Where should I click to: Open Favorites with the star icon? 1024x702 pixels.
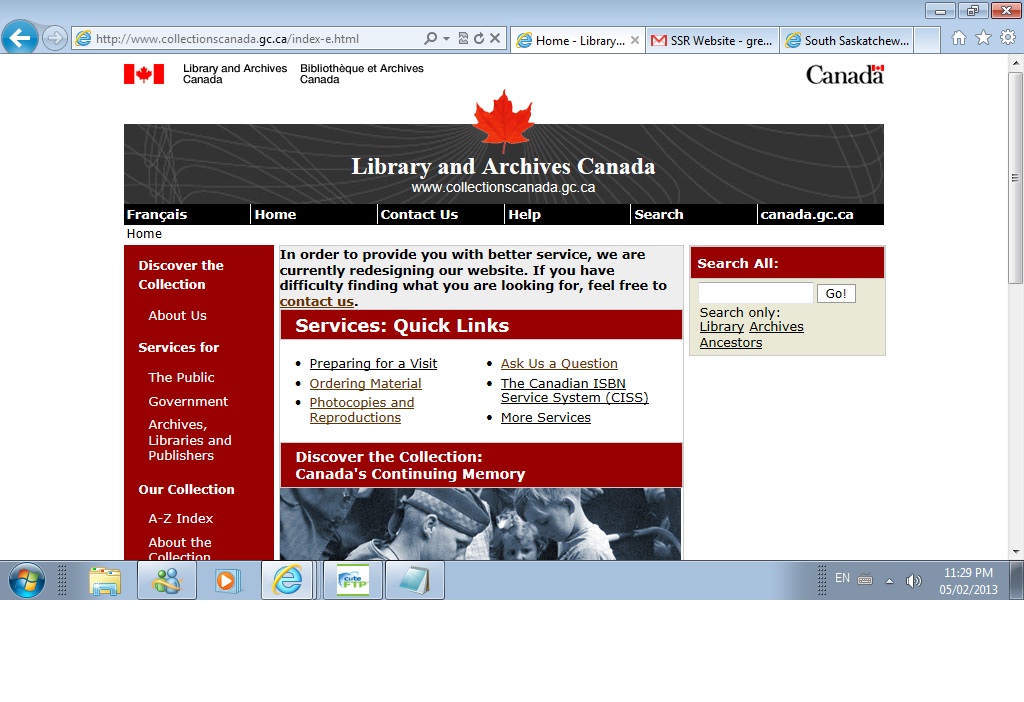(x=983, y=37)
